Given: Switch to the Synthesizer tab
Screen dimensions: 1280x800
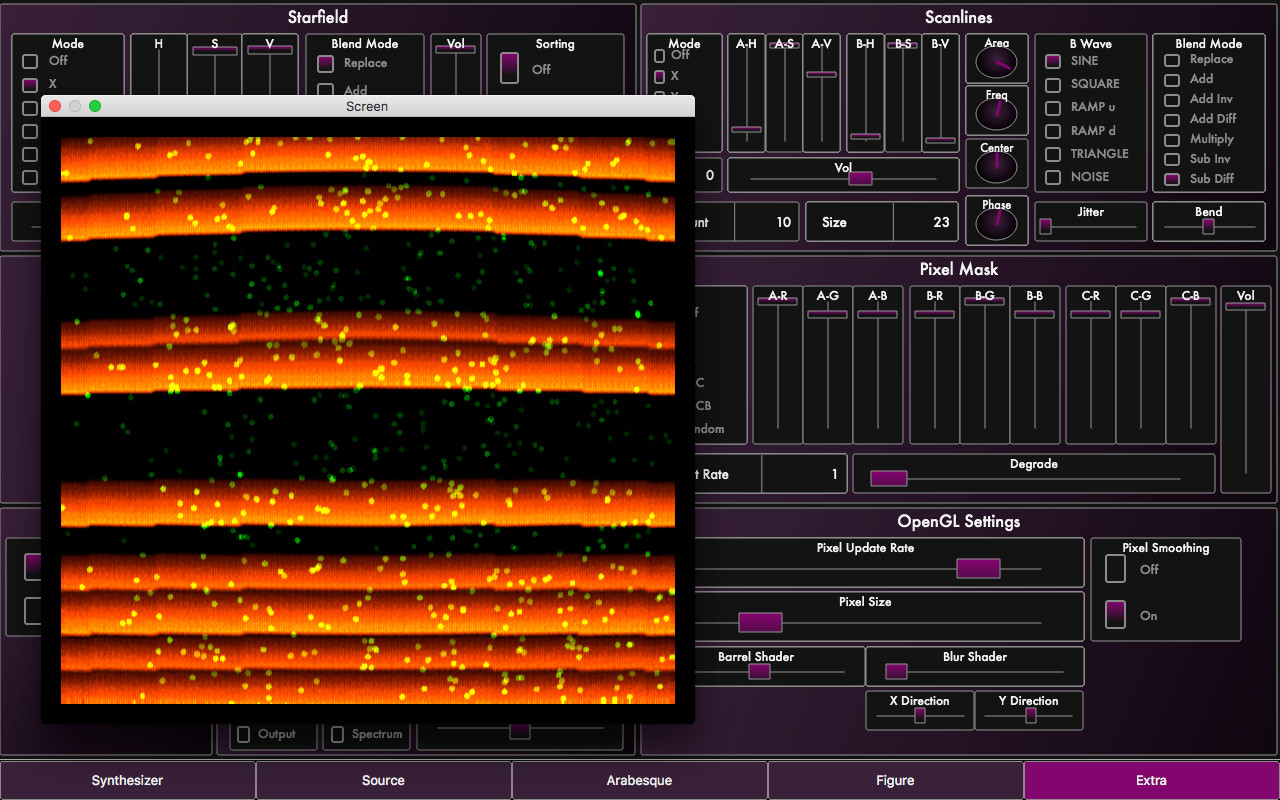Looking at the screenshot, I should point(127,780).
